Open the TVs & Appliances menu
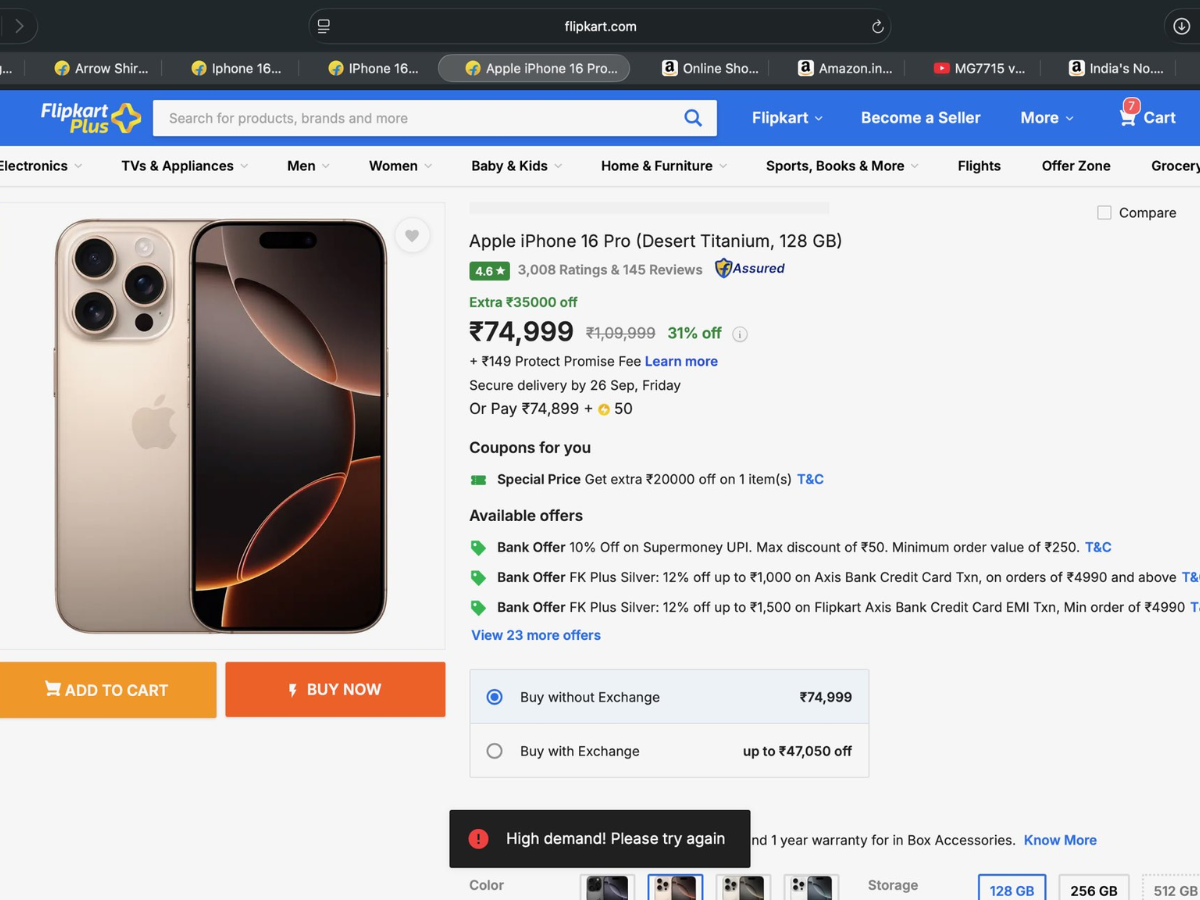Screen dimensions: 1200x900 [184, 166]
